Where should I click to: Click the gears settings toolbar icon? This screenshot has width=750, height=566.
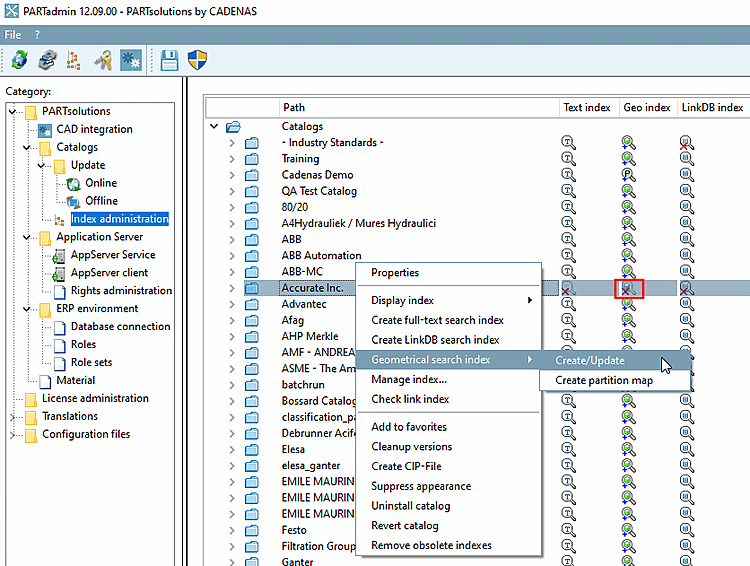tap(130, 60)
